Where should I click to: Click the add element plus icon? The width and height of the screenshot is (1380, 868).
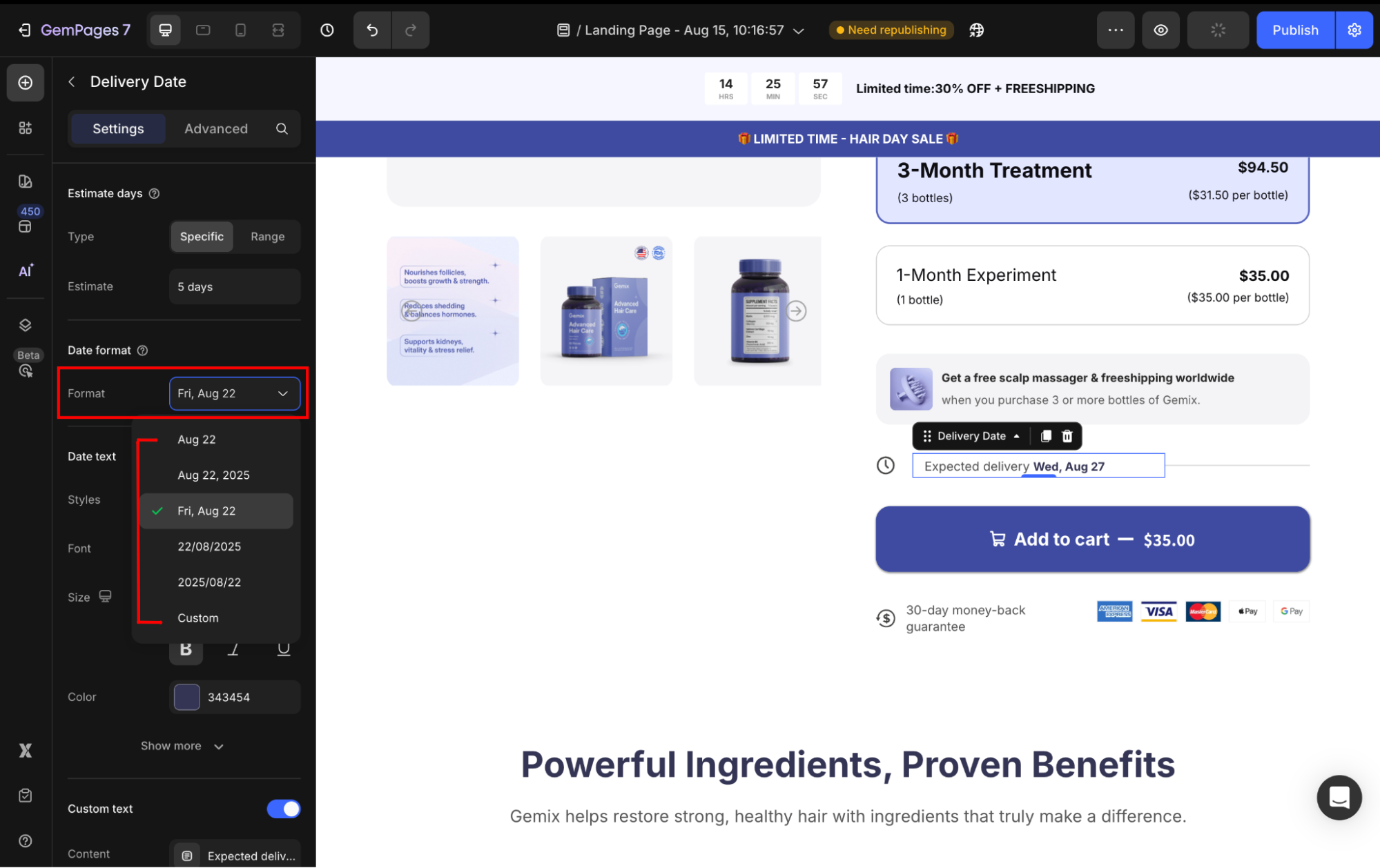click(x=26, y=83)
